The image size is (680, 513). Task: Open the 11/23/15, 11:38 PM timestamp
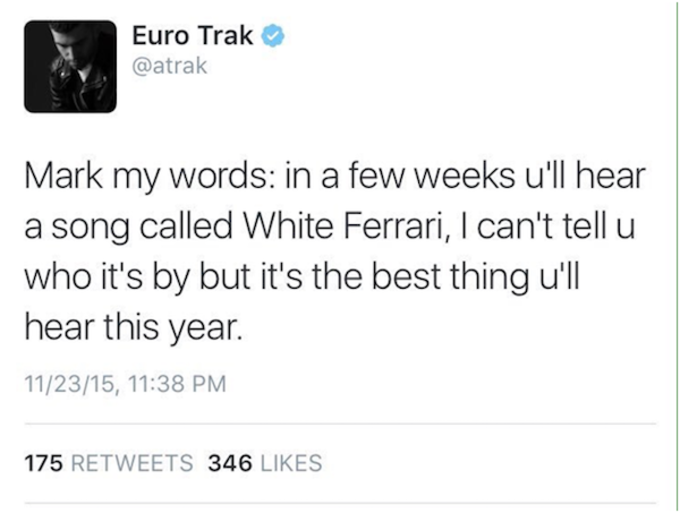(x=125, y=383)
